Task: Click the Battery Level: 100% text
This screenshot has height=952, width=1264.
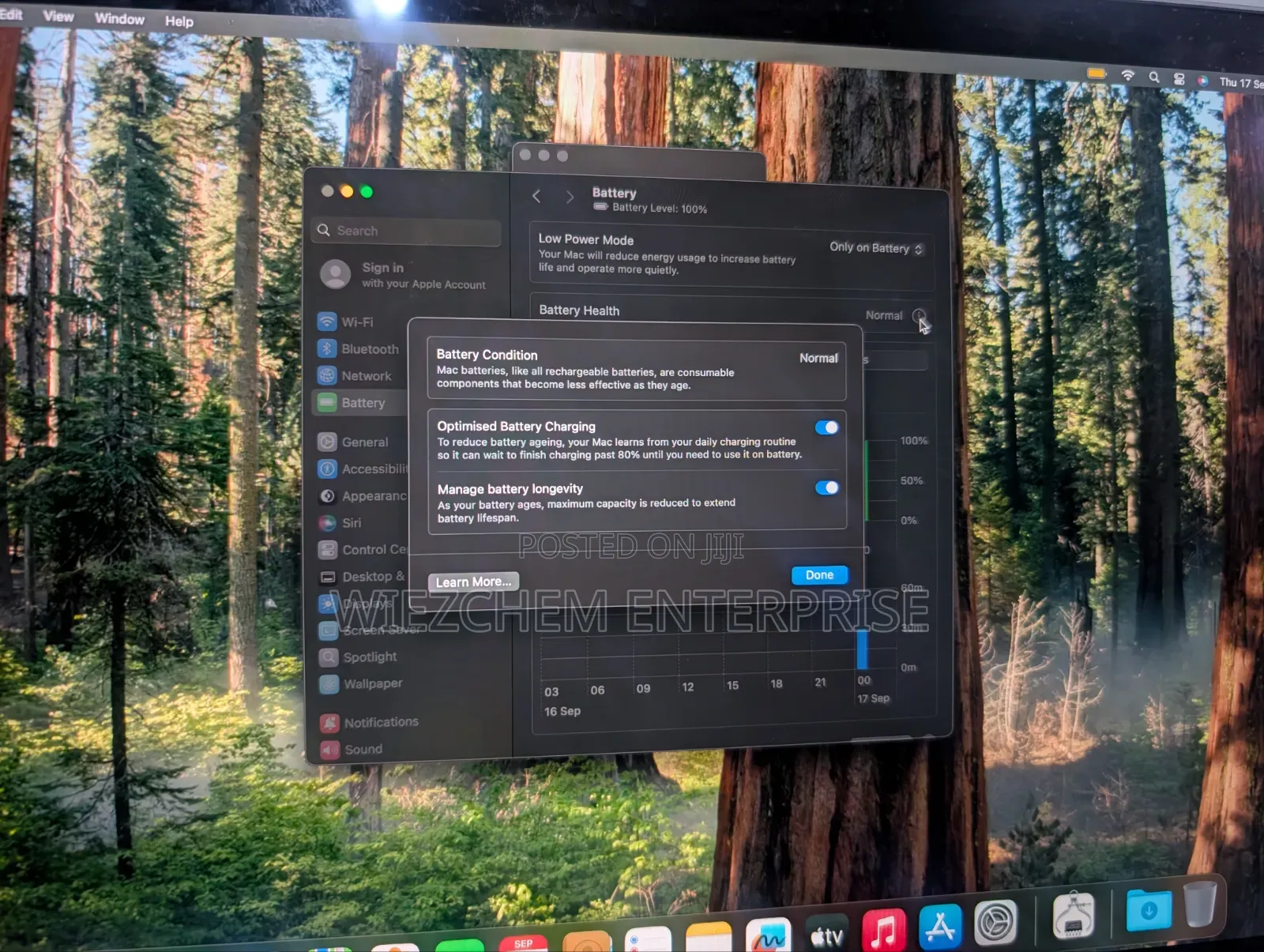Action: (660, 208)
